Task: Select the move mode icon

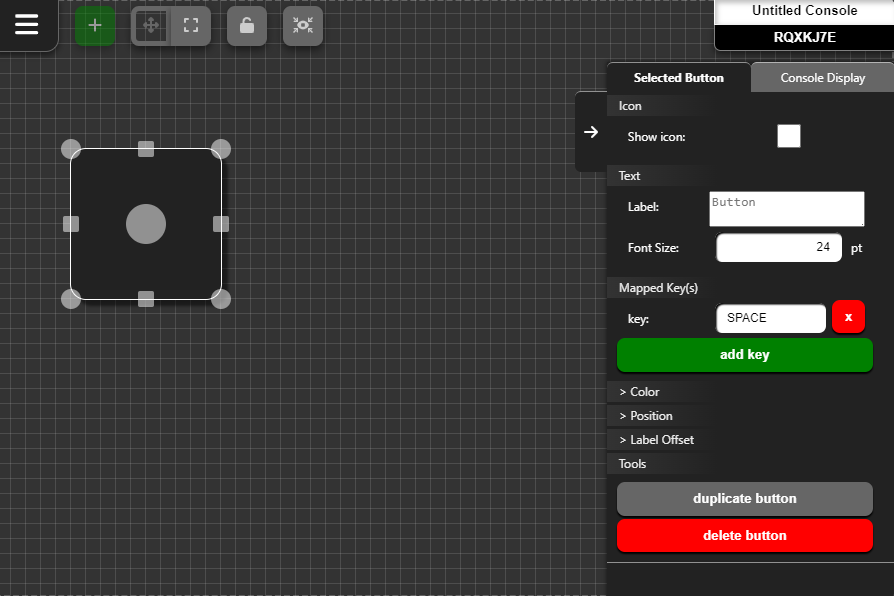Action: point(151,26)
